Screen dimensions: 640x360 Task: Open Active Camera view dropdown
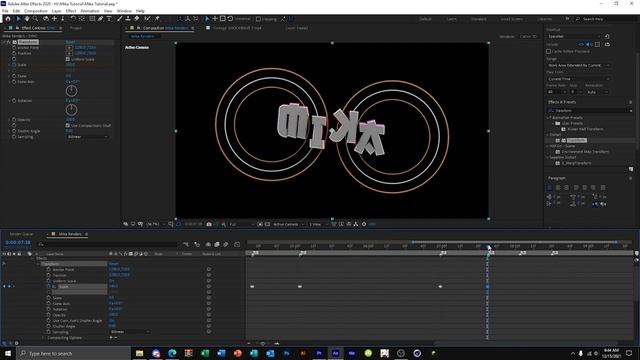click(289, 224)
